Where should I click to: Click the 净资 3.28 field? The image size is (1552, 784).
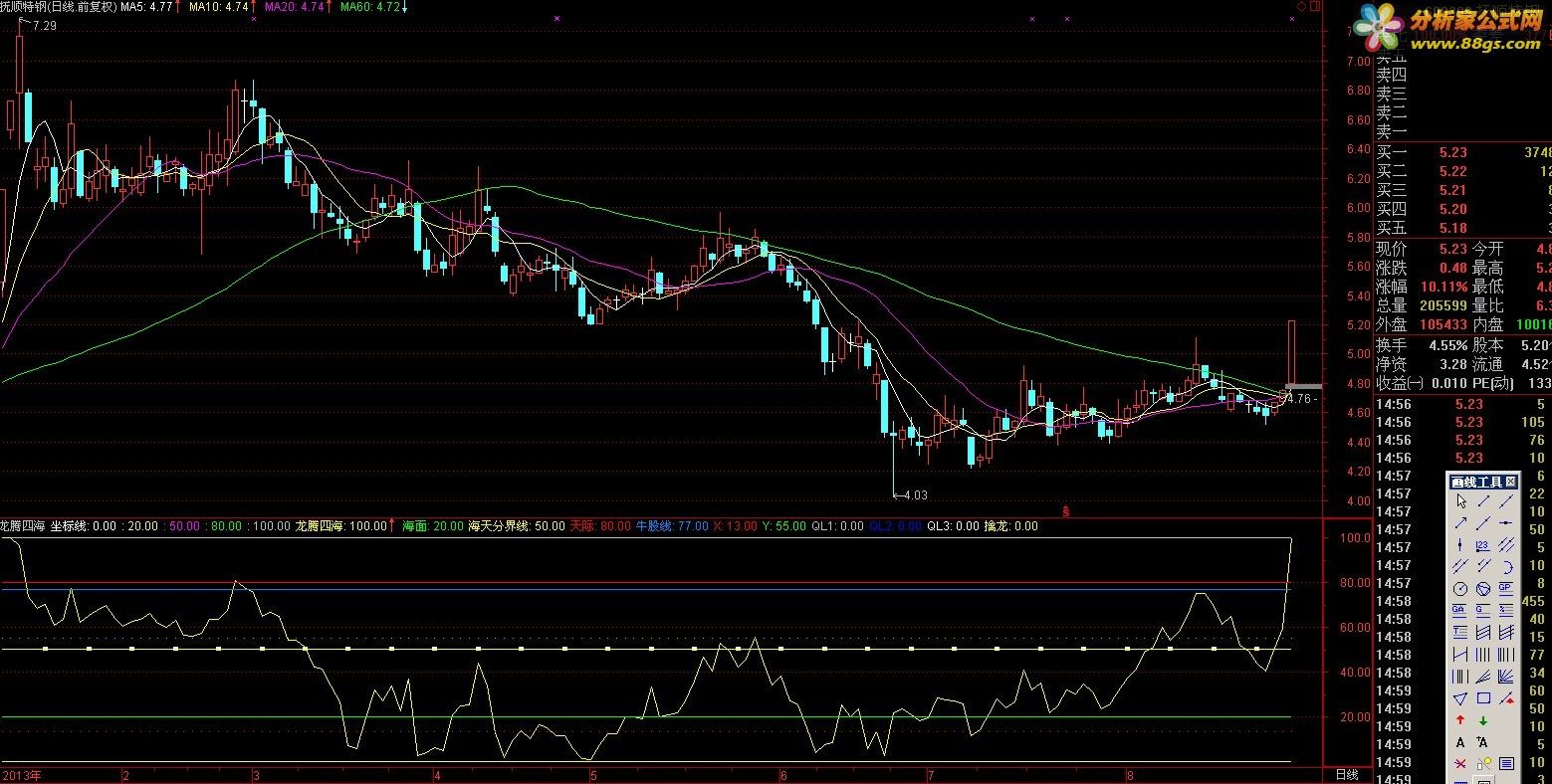[x=1422, y=364]
